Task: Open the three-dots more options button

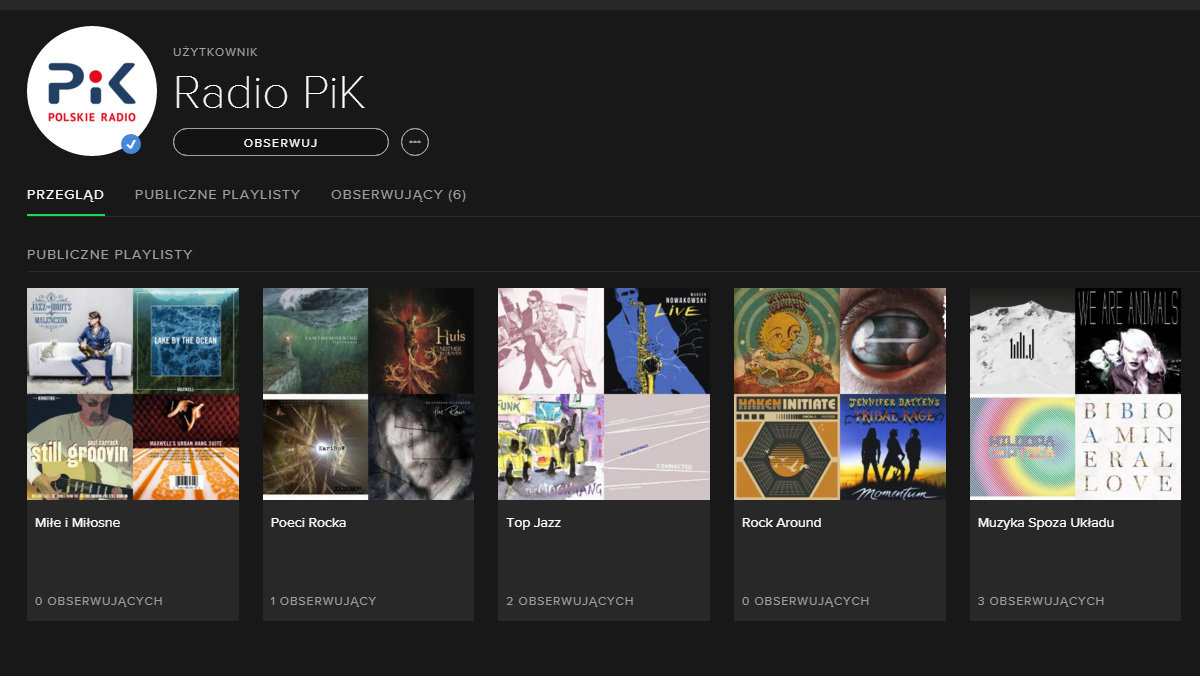Action: coord(415,142)
